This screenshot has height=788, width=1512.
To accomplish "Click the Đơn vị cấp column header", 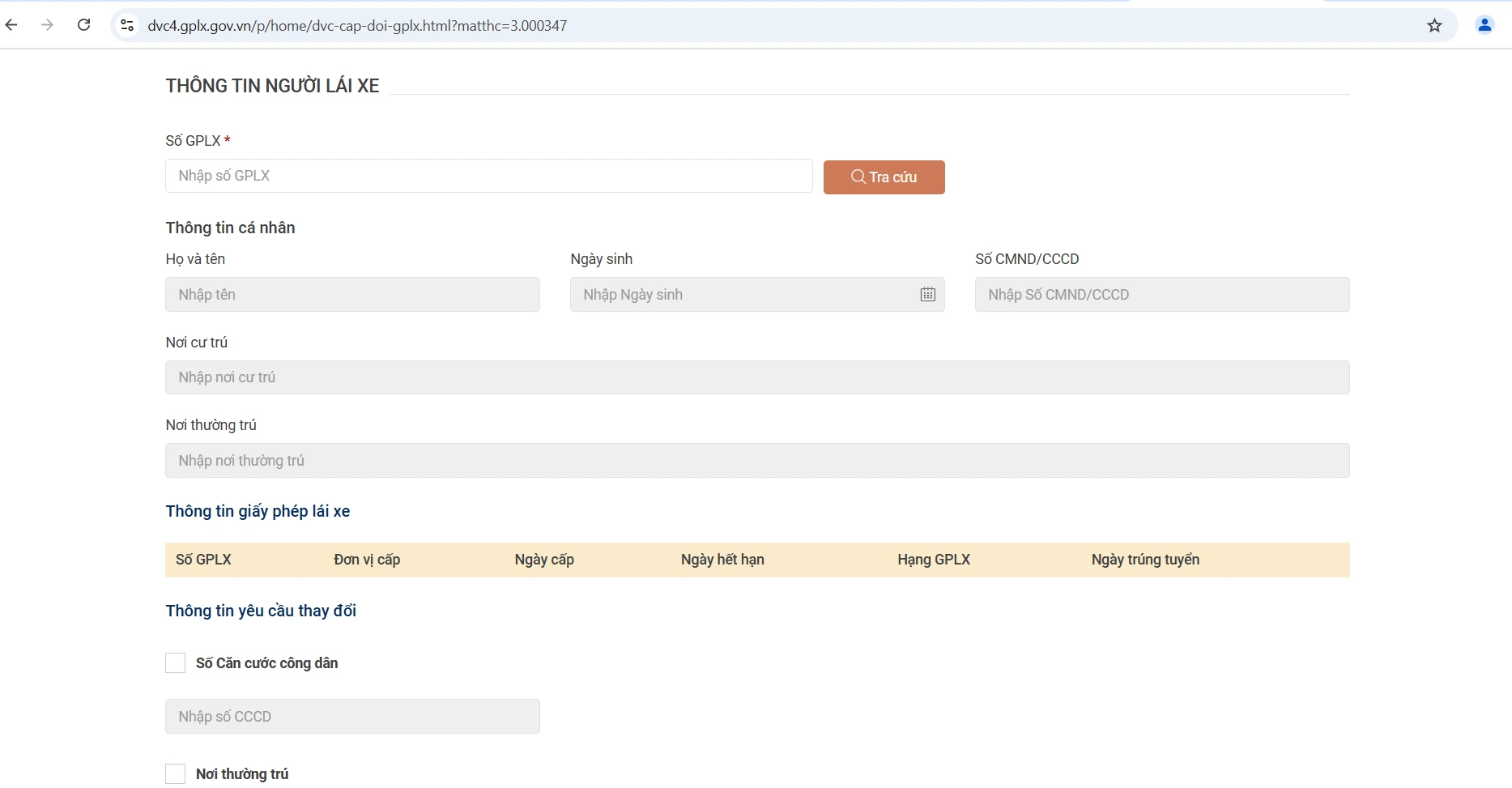I will [367, 560].
